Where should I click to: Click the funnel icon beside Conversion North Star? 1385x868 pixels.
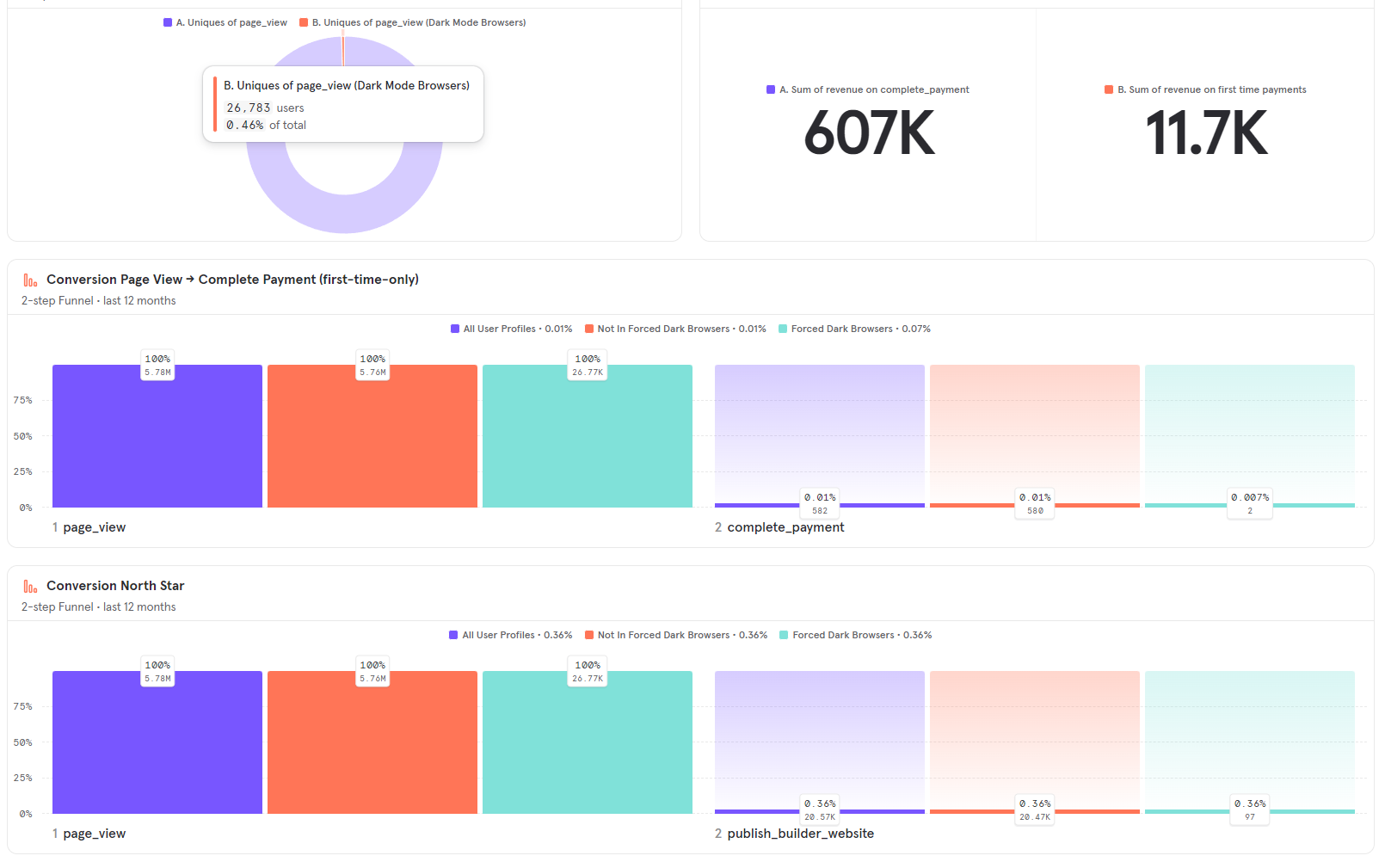tap(30, 587)
